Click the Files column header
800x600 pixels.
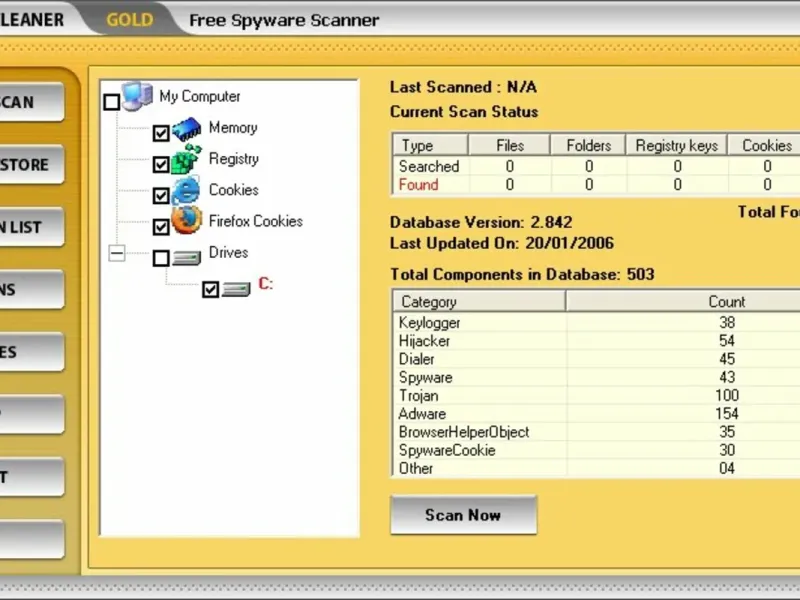(x=509, y=145)
